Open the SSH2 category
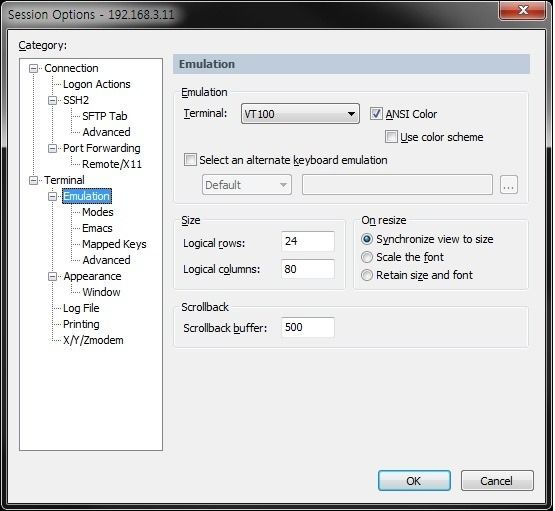 (x=76, y=101)
